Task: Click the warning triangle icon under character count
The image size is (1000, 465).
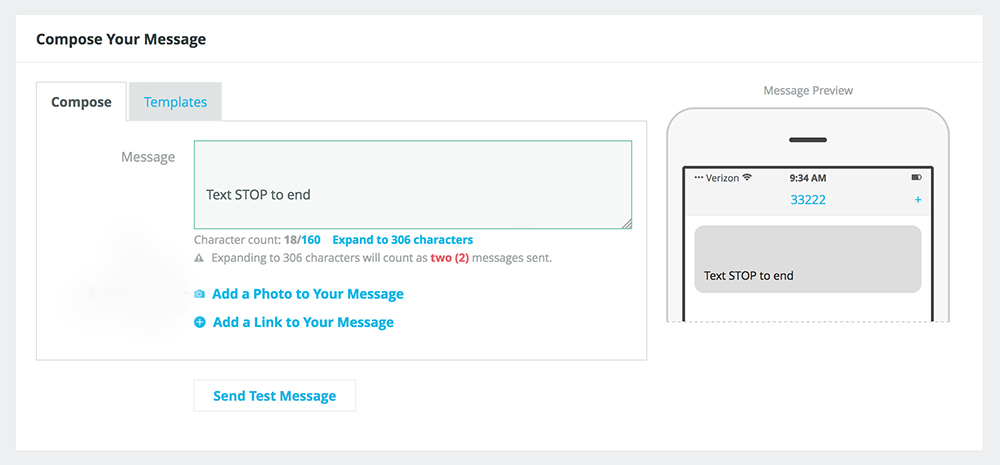Action: tap(200, 258)
